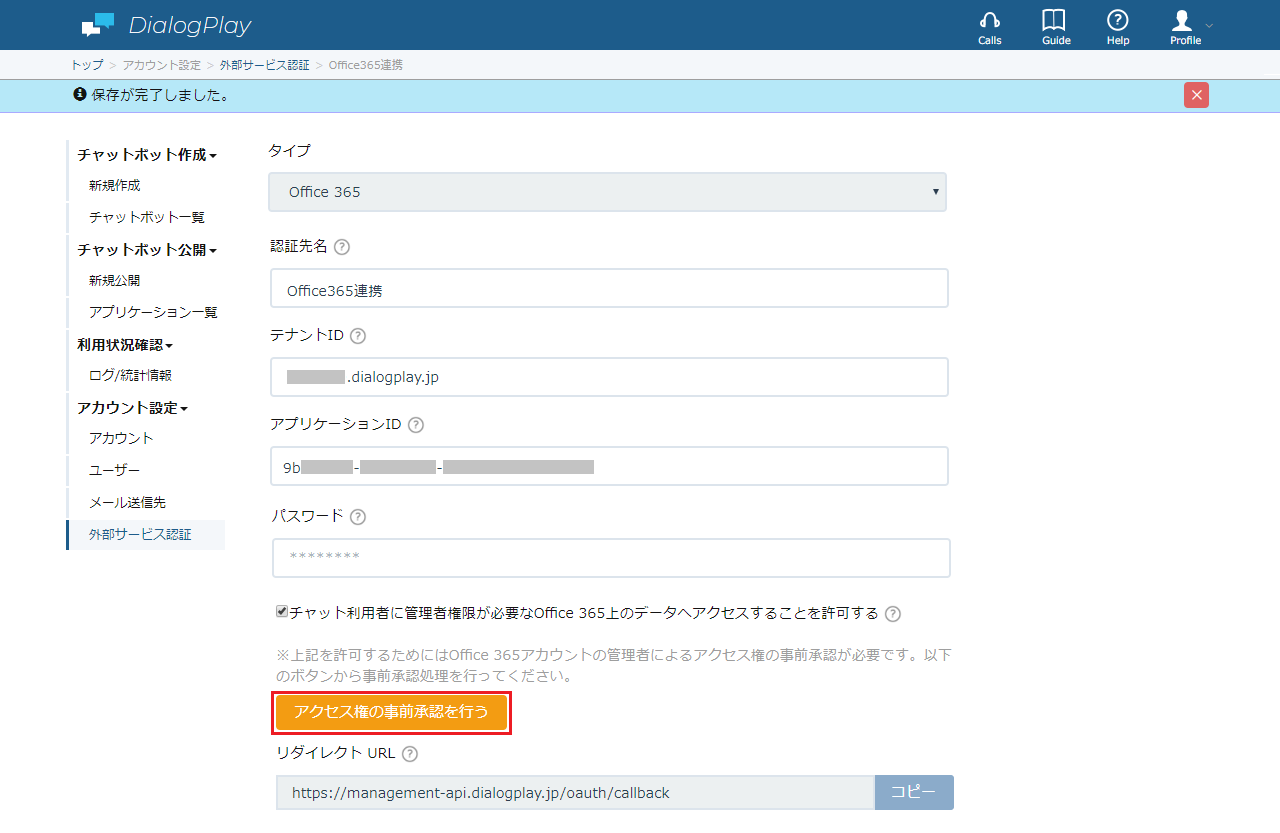Click the Office365連携 breadcrumb text
This screenshot has width=1280, height=833.
tap(366, 65)
